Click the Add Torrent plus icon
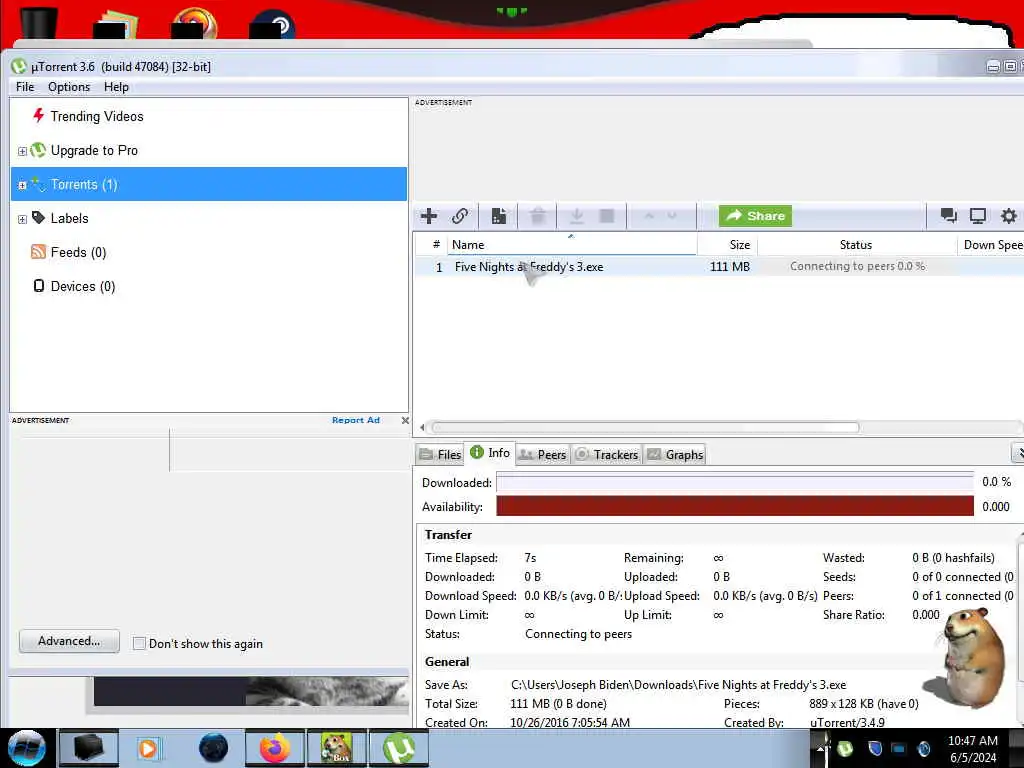Screen dimensions: 1024x768 [x=429, y=216]
